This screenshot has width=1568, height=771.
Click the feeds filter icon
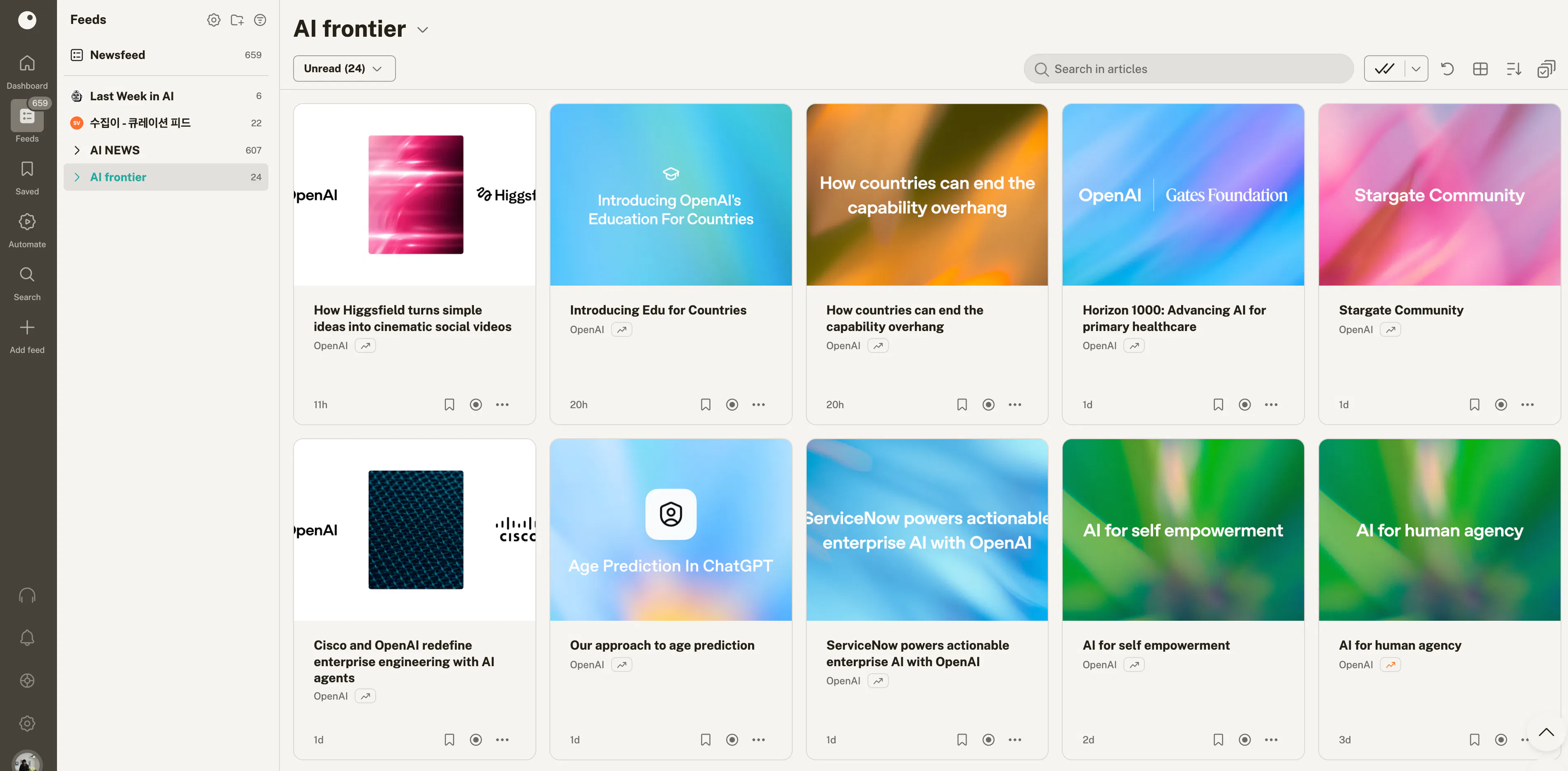click(260, 20)
